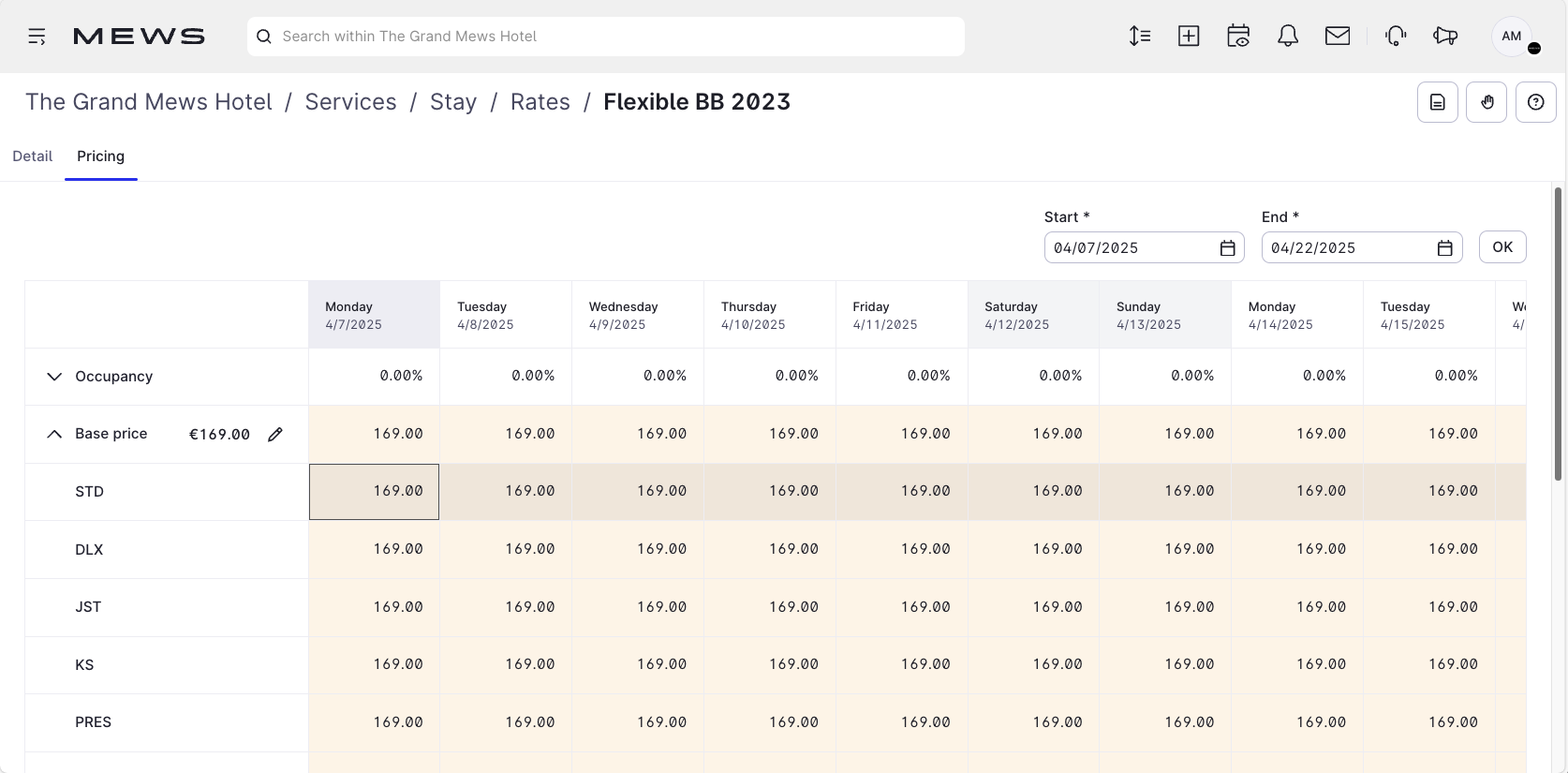Expand the Occupancy row chevron

[x=54, y=377]
